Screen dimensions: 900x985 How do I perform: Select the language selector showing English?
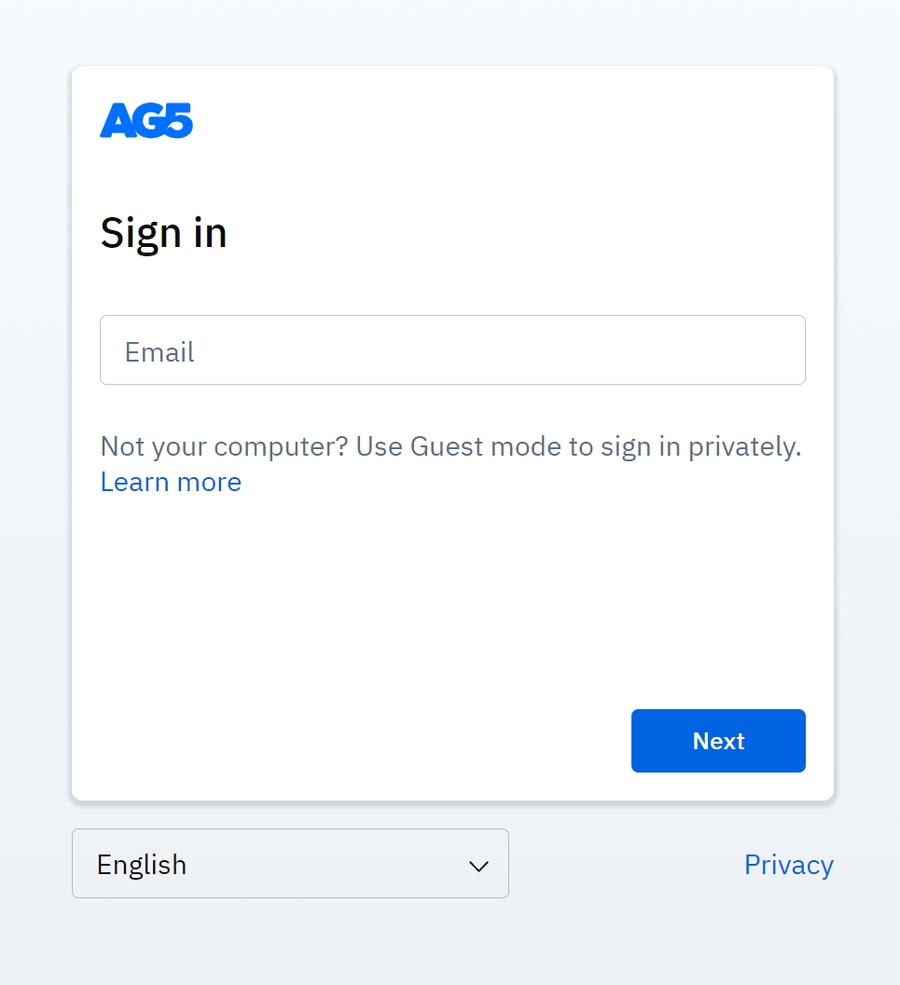290,864
